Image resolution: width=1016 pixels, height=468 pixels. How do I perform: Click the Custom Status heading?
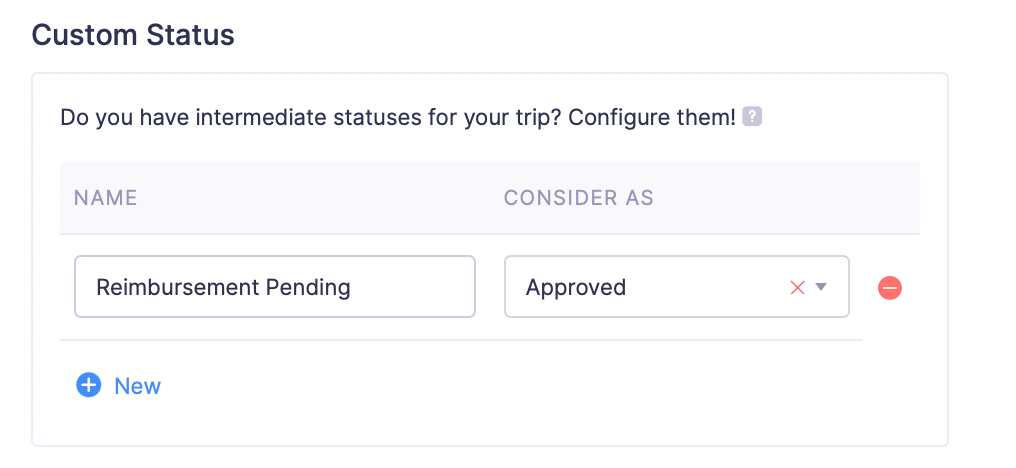(x=133, y=36)
